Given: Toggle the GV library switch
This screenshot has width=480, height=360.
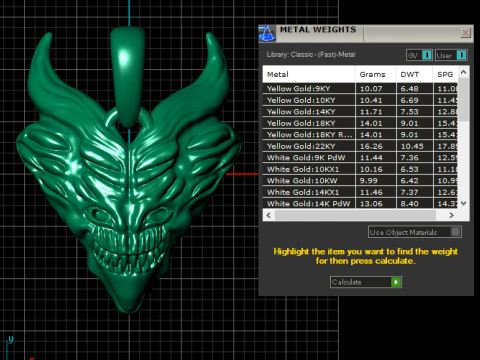Looking at the screenshot, I should click(x=419, y=55).
